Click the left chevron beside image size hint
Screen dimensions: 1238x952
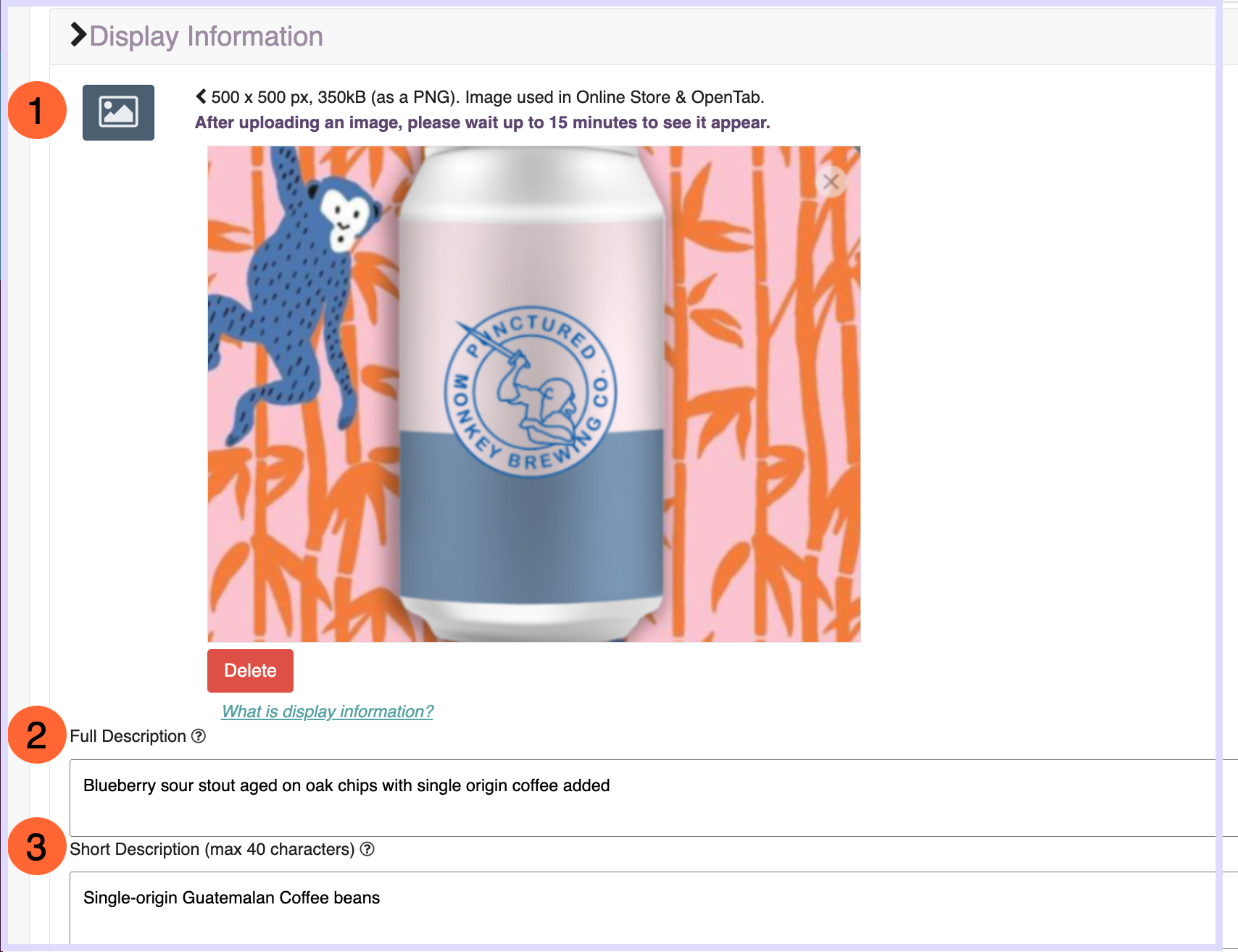tap(201, 96)
